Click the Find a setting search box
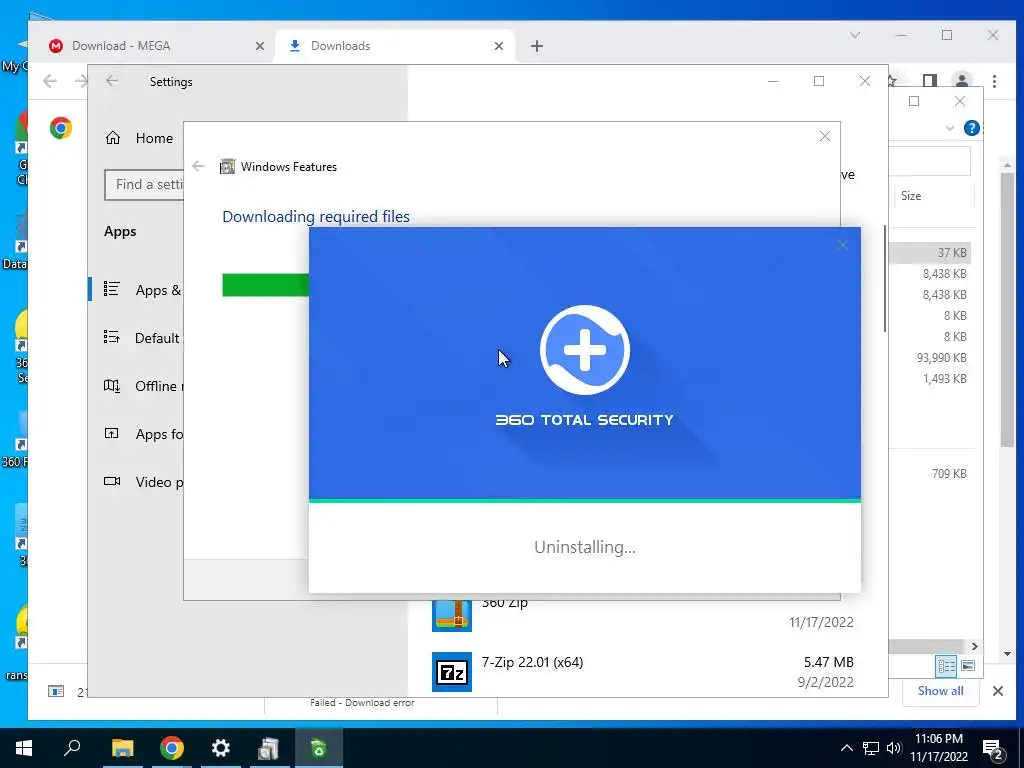The height and width of the screenshot is (768, 1024). pyautogui.click(x=144, y=185)
